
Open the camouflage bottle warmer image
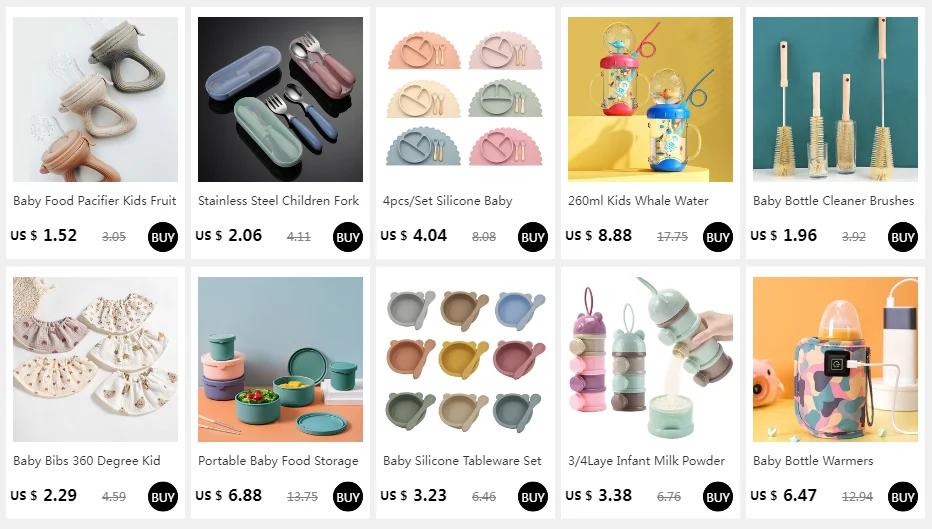[x=835, y=359]
